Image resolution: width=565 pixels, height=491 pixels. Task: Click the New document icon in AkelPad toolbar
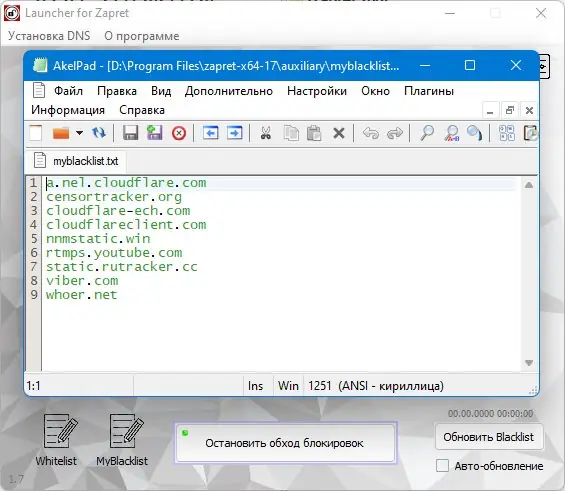click(x=36, y=133)
